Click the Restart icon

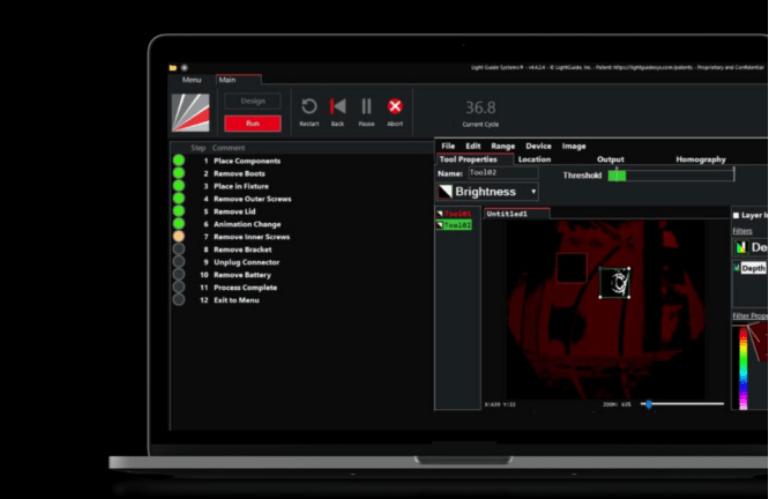309,107
